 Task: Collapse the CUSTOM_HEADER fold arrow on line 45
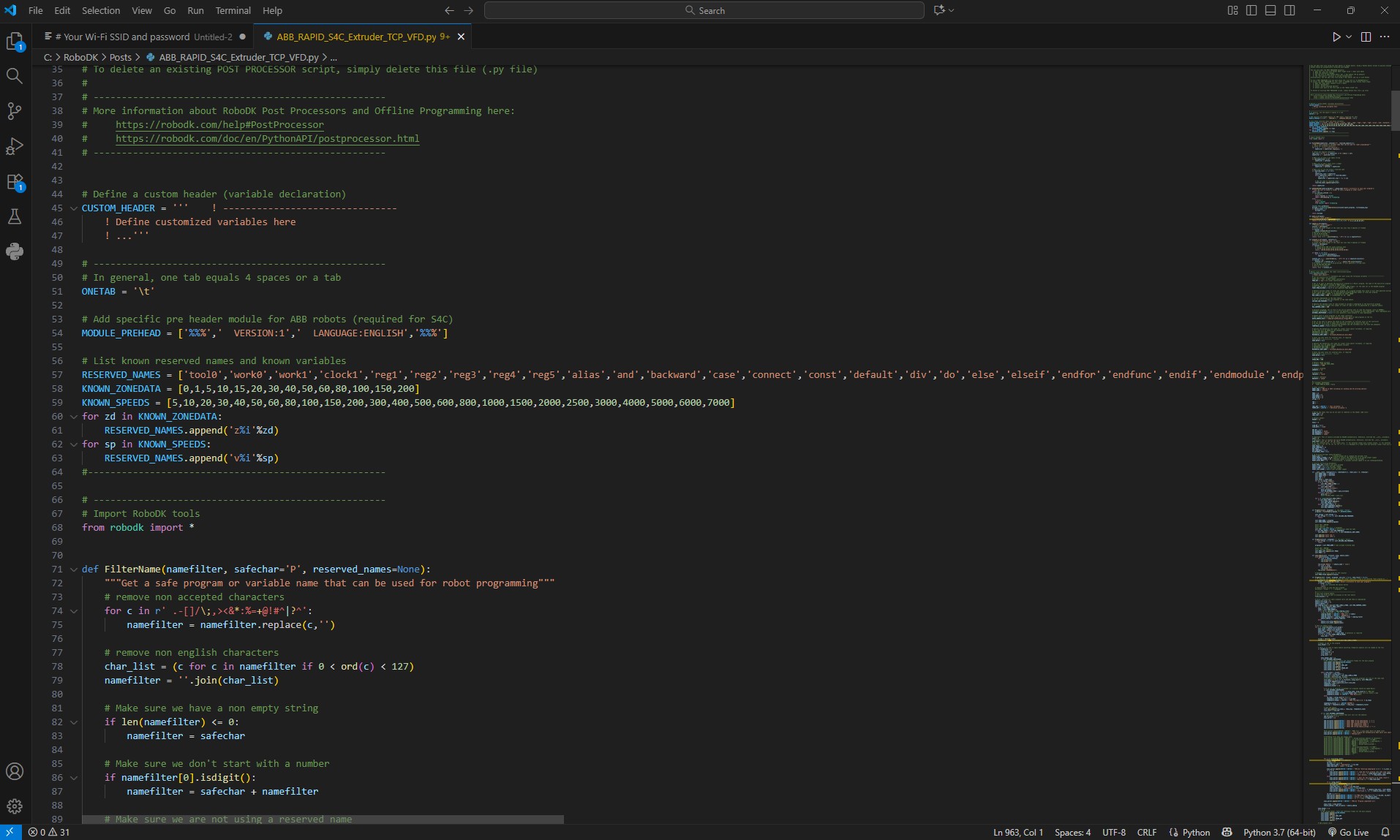[74, 208]
